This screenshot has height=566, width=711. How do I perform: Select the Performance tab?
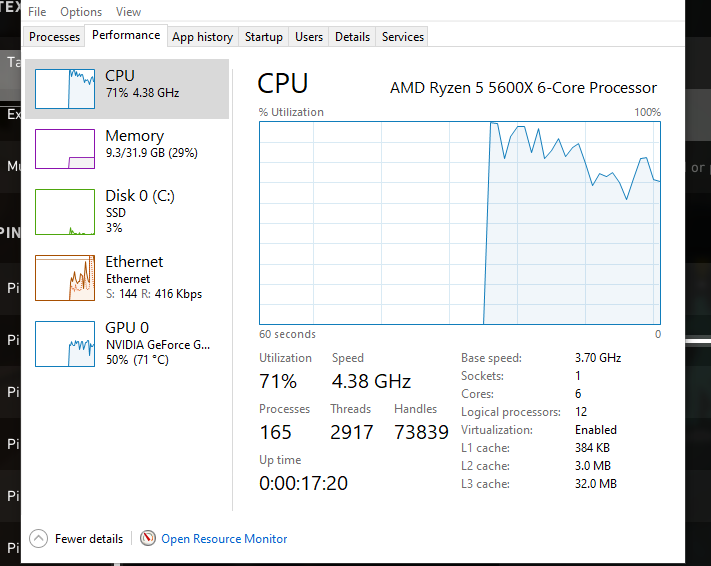[126, 35]
